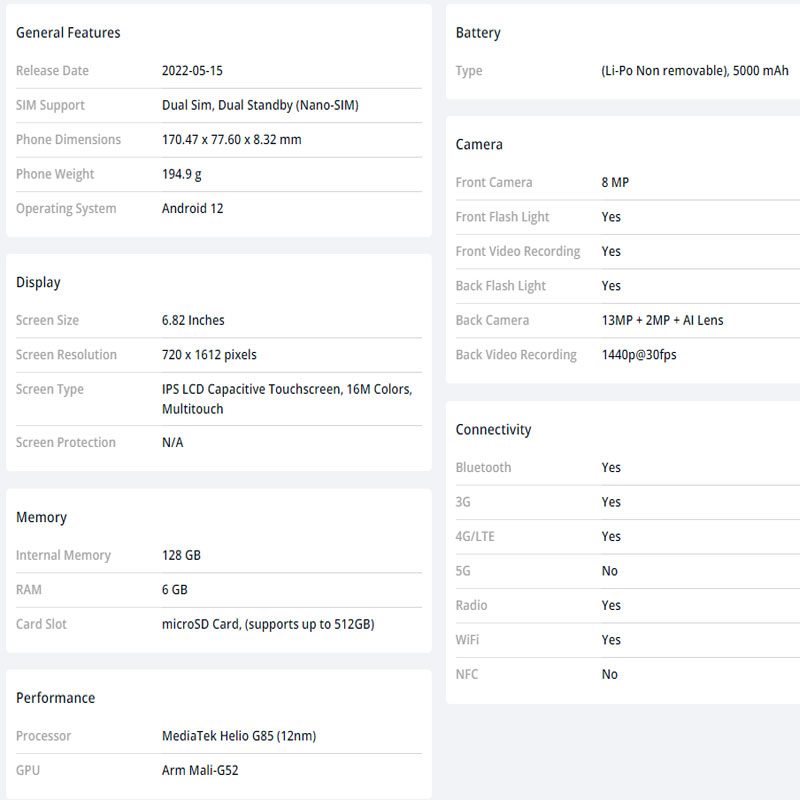Click the Battery section heading
The width and height of the screenshot is (800, 800).
pos(478,33)
